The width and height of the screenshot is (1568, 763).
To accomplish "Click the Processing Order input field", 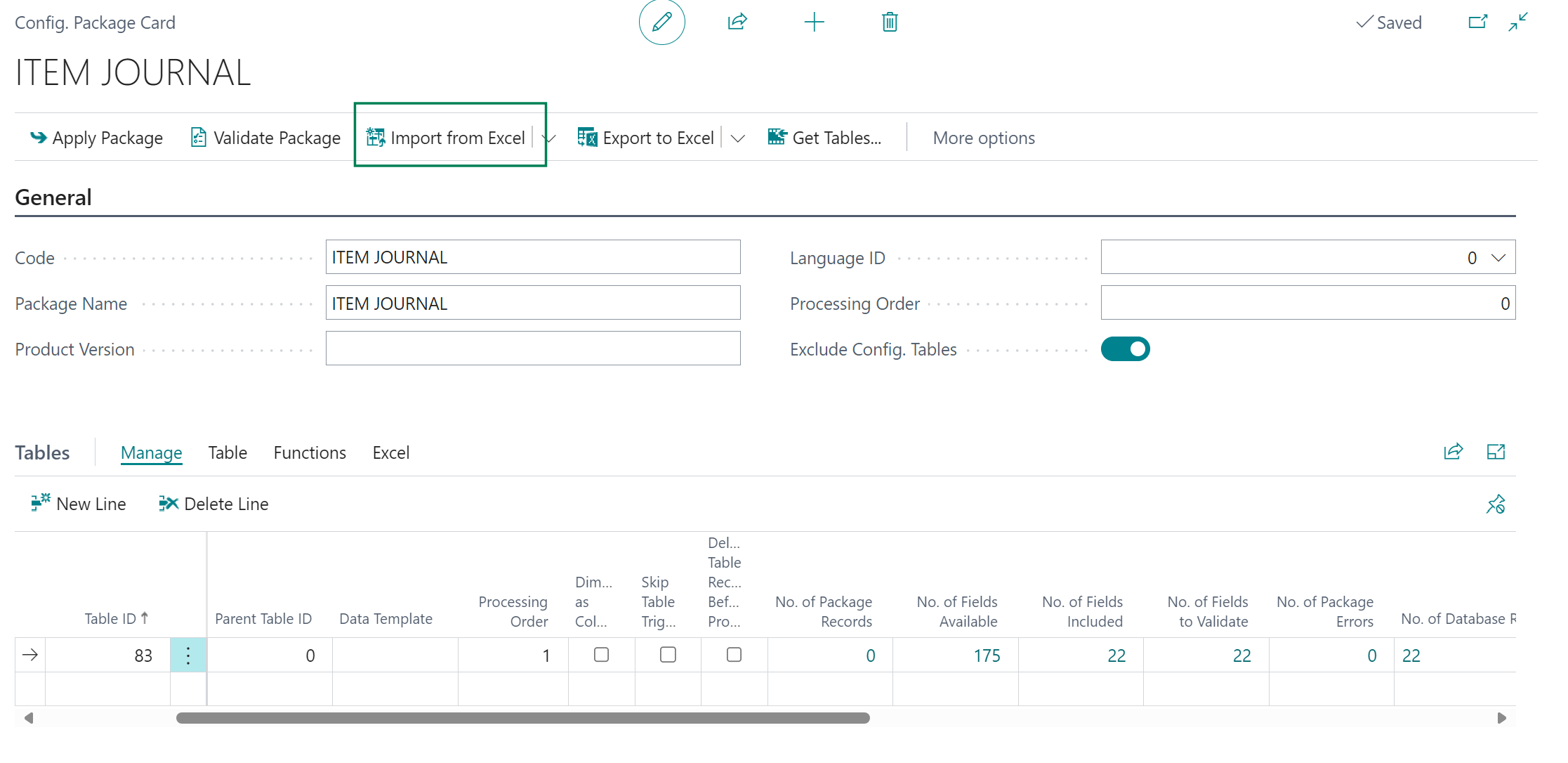I will click(x=1308, y=303).
